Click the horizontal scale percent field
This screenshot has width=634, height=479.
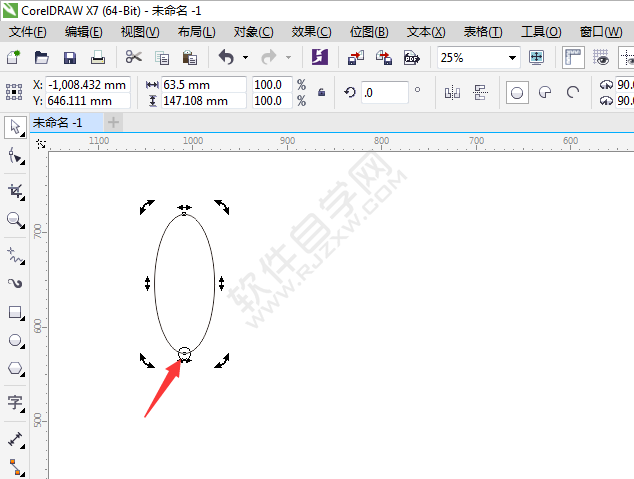272,85
